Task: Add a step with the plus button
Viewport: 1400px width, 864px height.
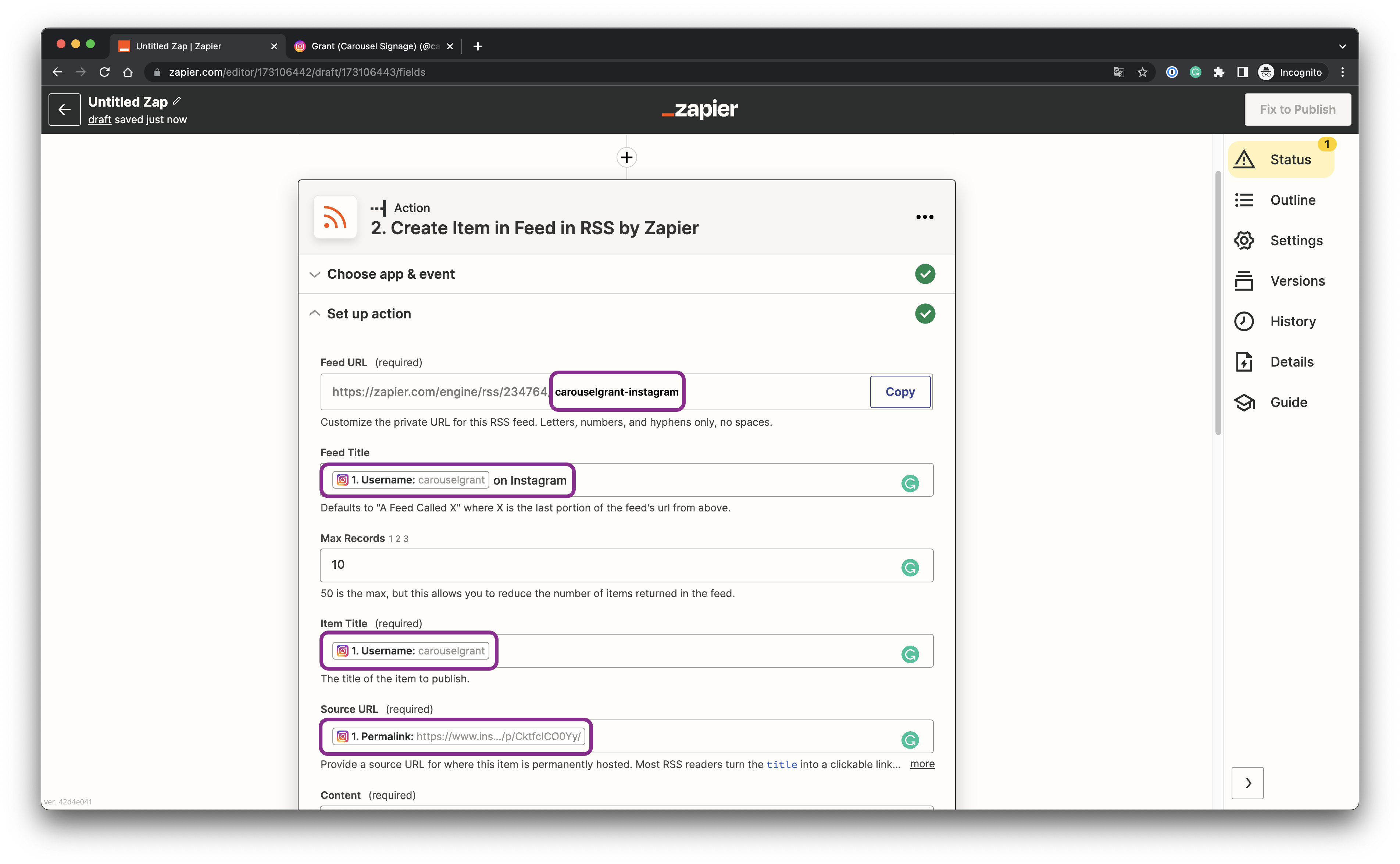Action: (627, 157)
